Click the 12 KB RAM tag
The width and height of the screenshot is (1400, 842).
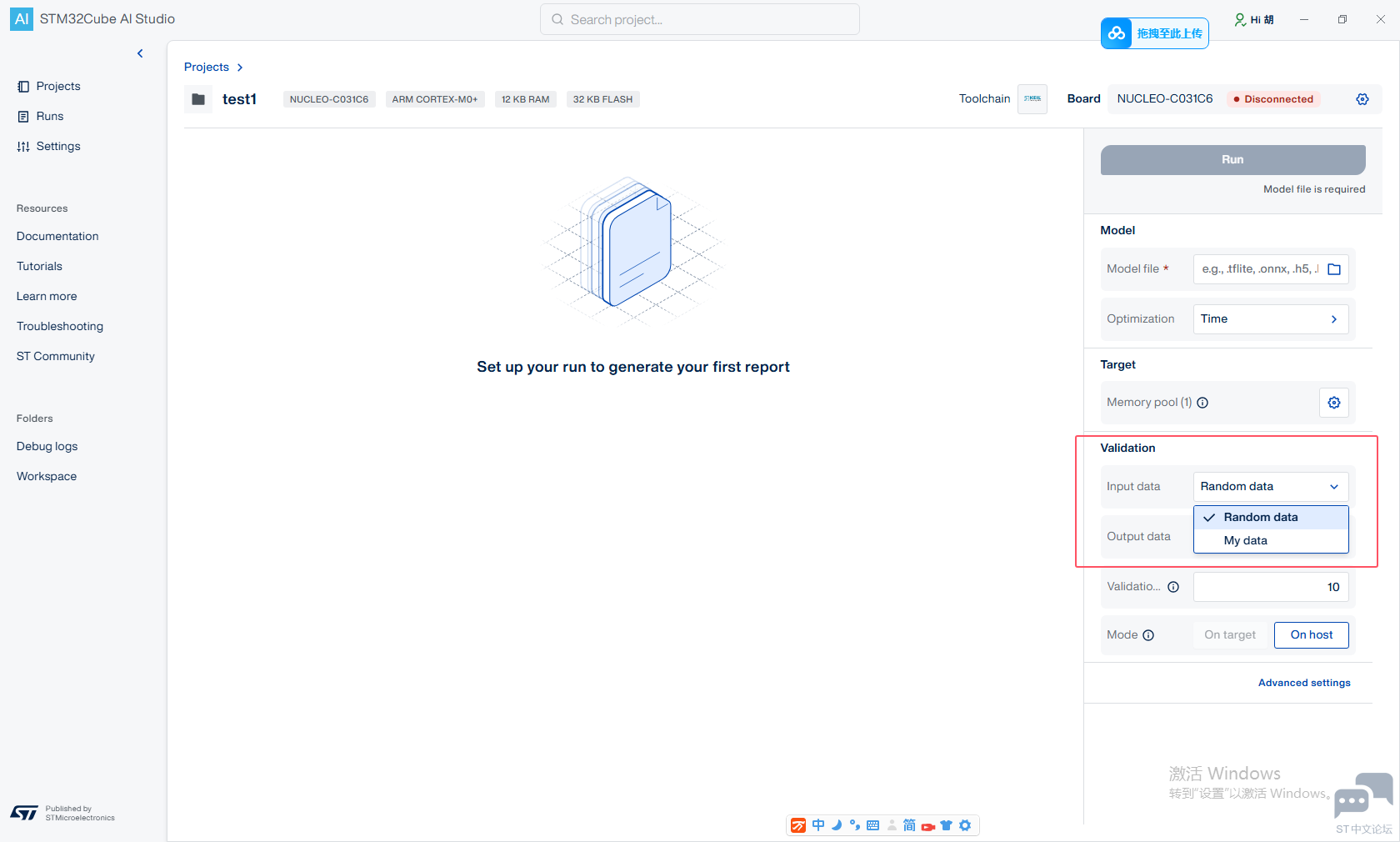526,99
